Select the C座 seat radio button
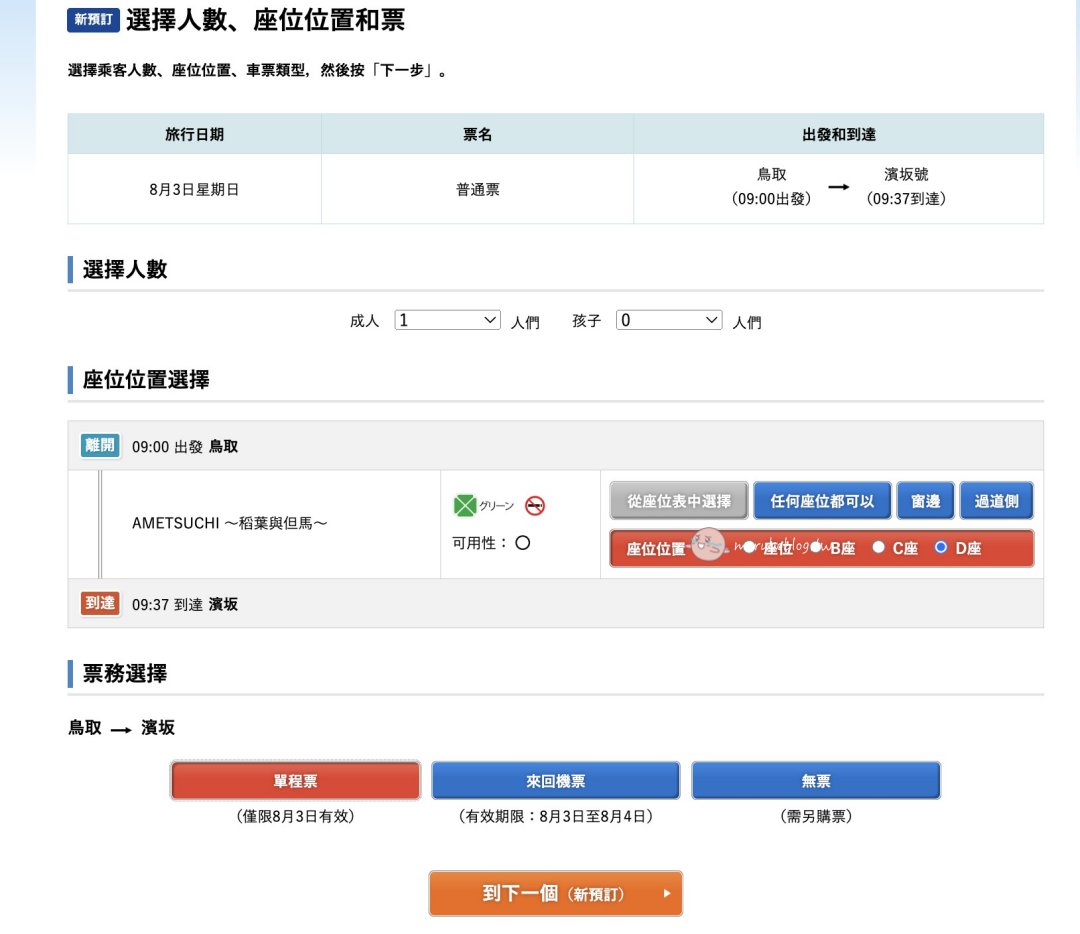 point(878,547)
